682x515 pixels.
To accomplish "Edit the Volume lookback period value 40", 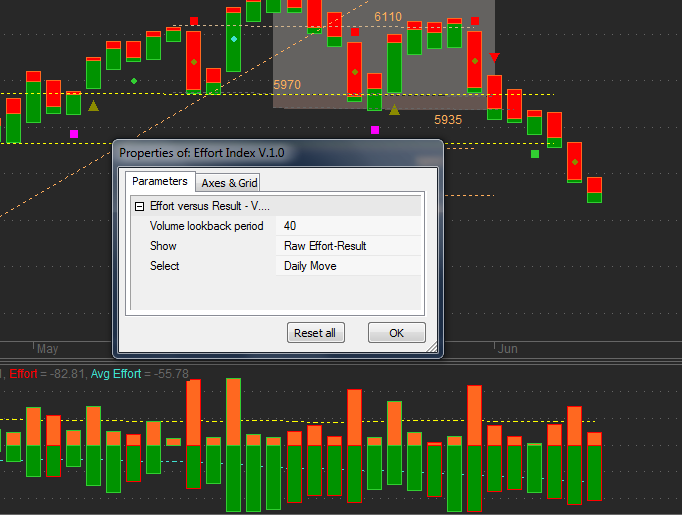I will point(348,226).
